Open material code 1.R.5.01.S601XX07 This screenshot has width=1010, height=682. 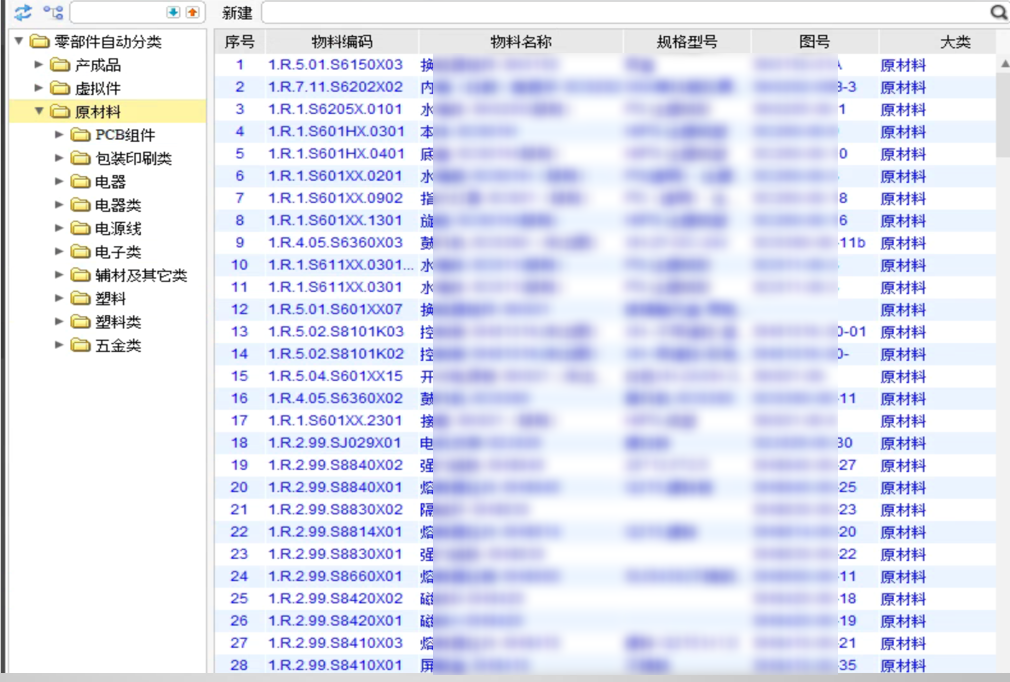(335, 309)
